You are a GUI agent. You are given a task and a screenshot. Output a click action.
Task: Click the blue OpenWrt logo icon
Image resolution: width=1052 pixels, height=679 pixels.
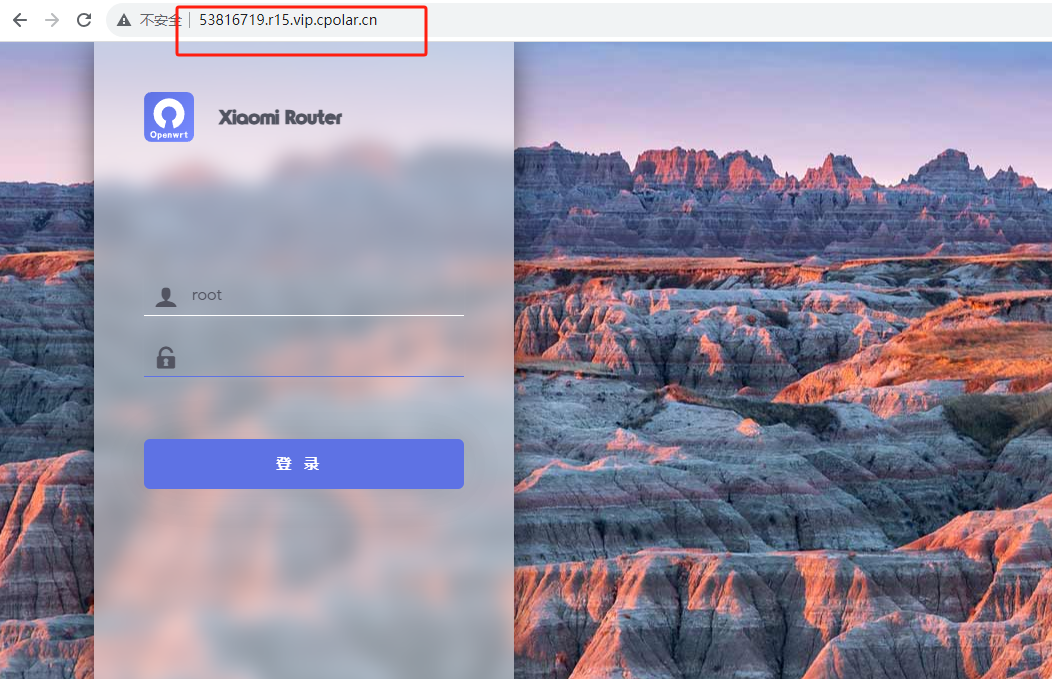pyautogui.click(x=169, y=117)
